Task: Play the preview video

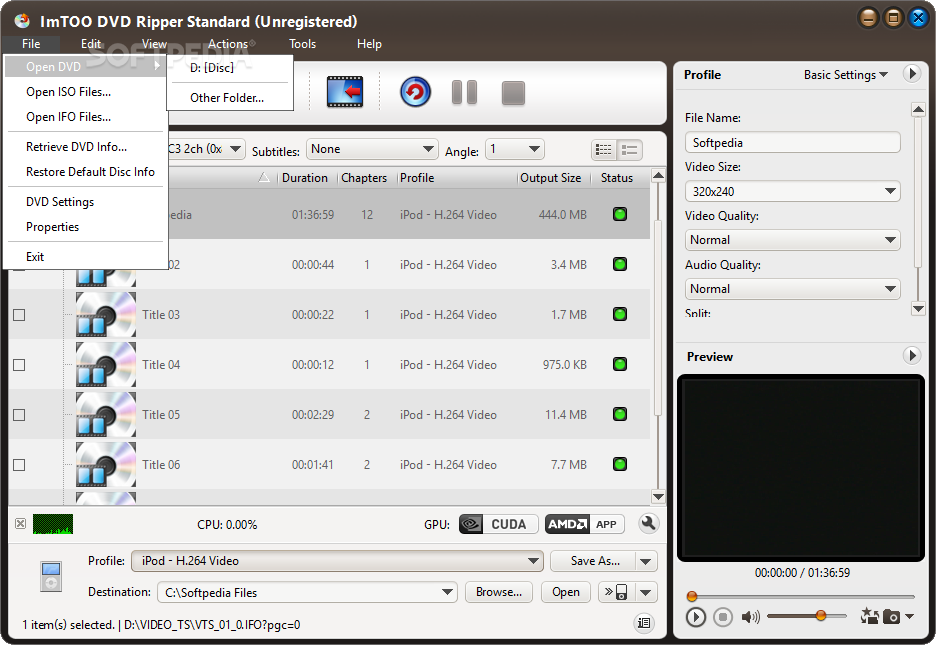Action: click(695, 617)
